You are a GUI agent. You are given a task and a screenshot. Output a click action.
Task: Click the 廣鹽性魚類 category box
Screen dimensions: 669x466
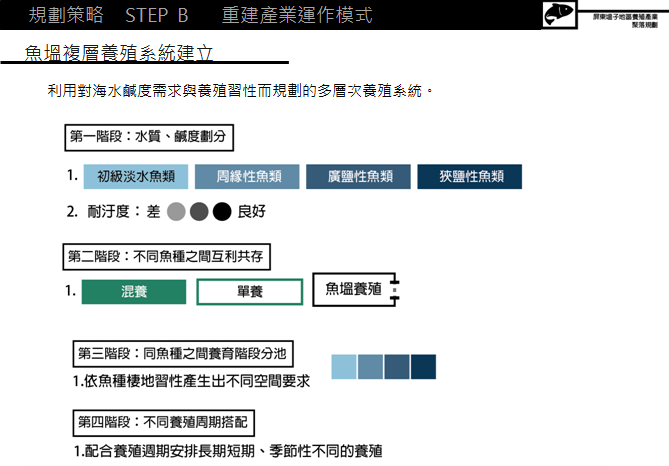pyautogui.click(x=357, y=177)
